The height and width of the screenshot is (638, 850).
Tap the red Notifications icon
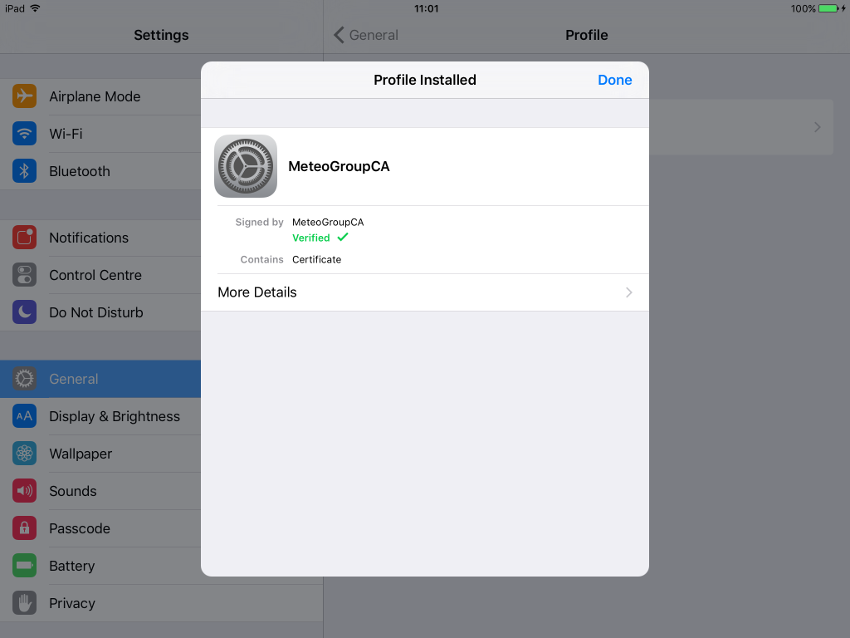tap(25, 238)
